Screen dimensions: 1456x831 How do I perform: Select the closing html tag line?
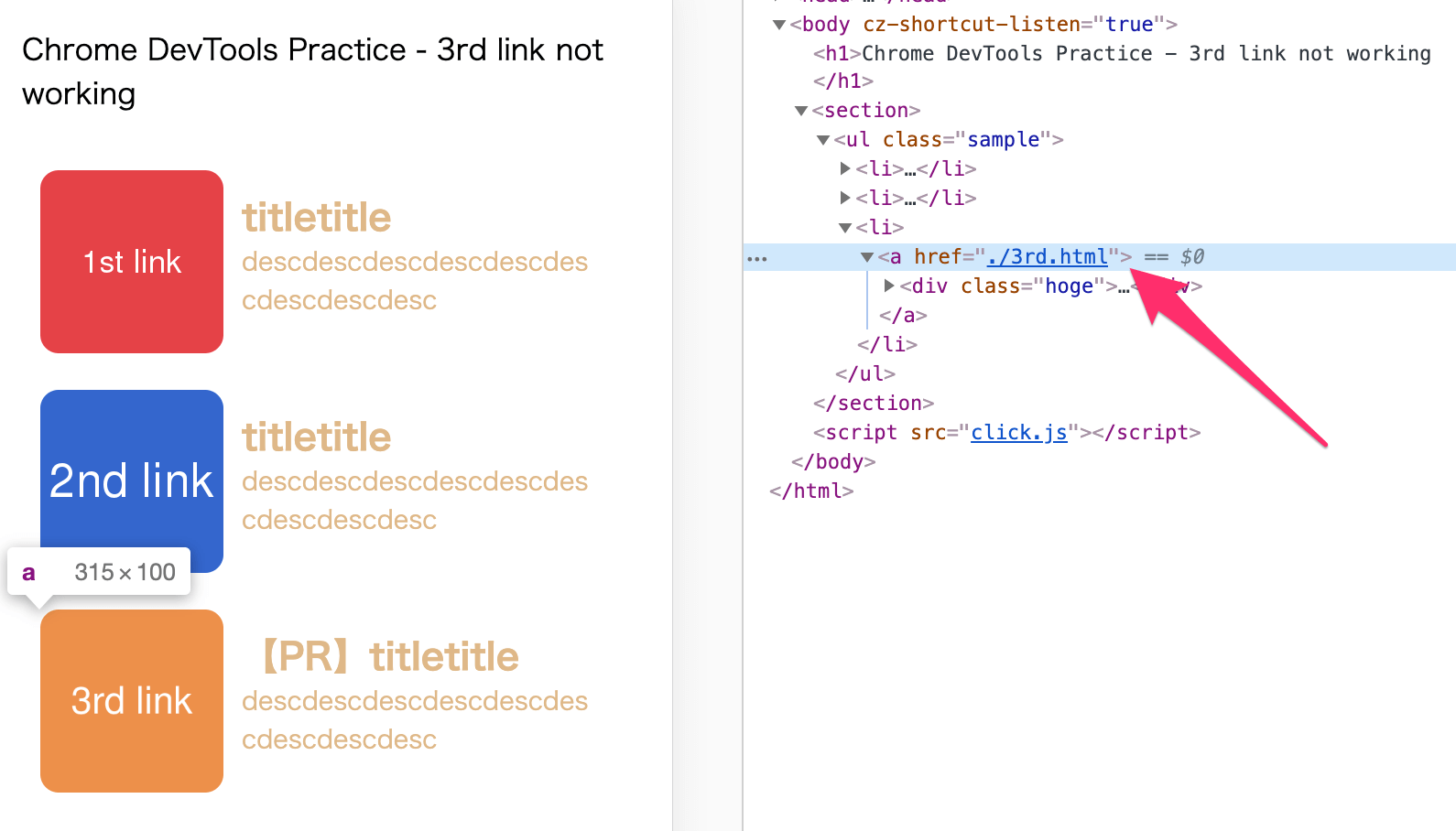[x=811, y=491]
